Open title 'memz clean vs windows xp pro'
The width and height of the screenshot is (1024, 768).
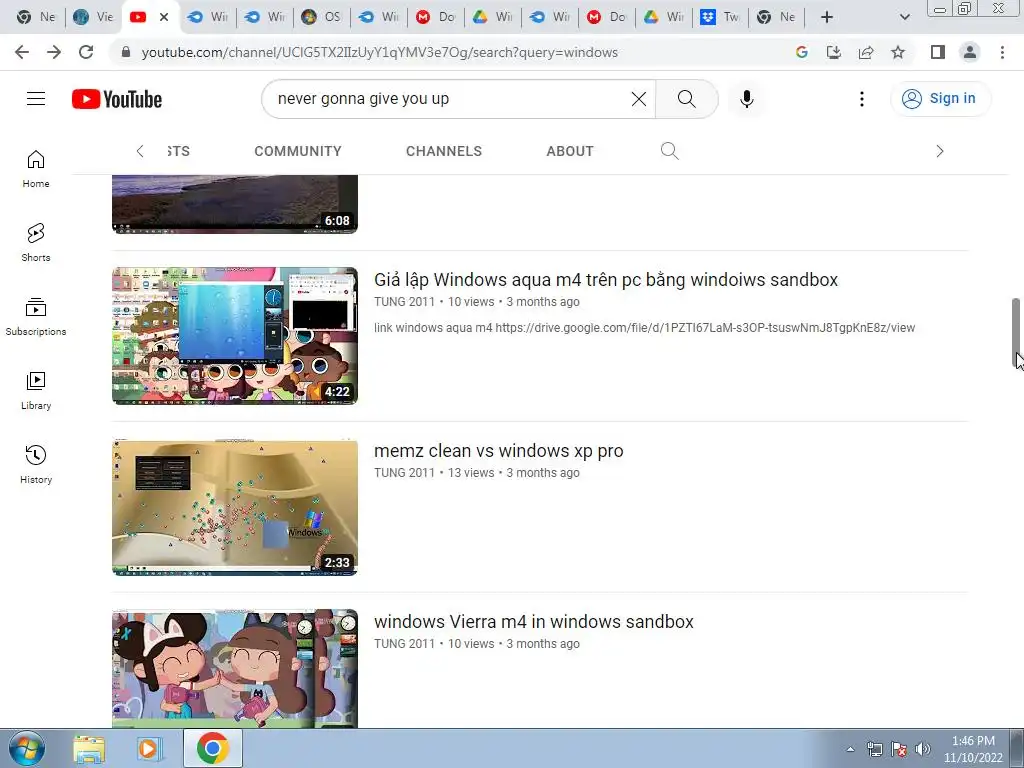click(498, 451)
